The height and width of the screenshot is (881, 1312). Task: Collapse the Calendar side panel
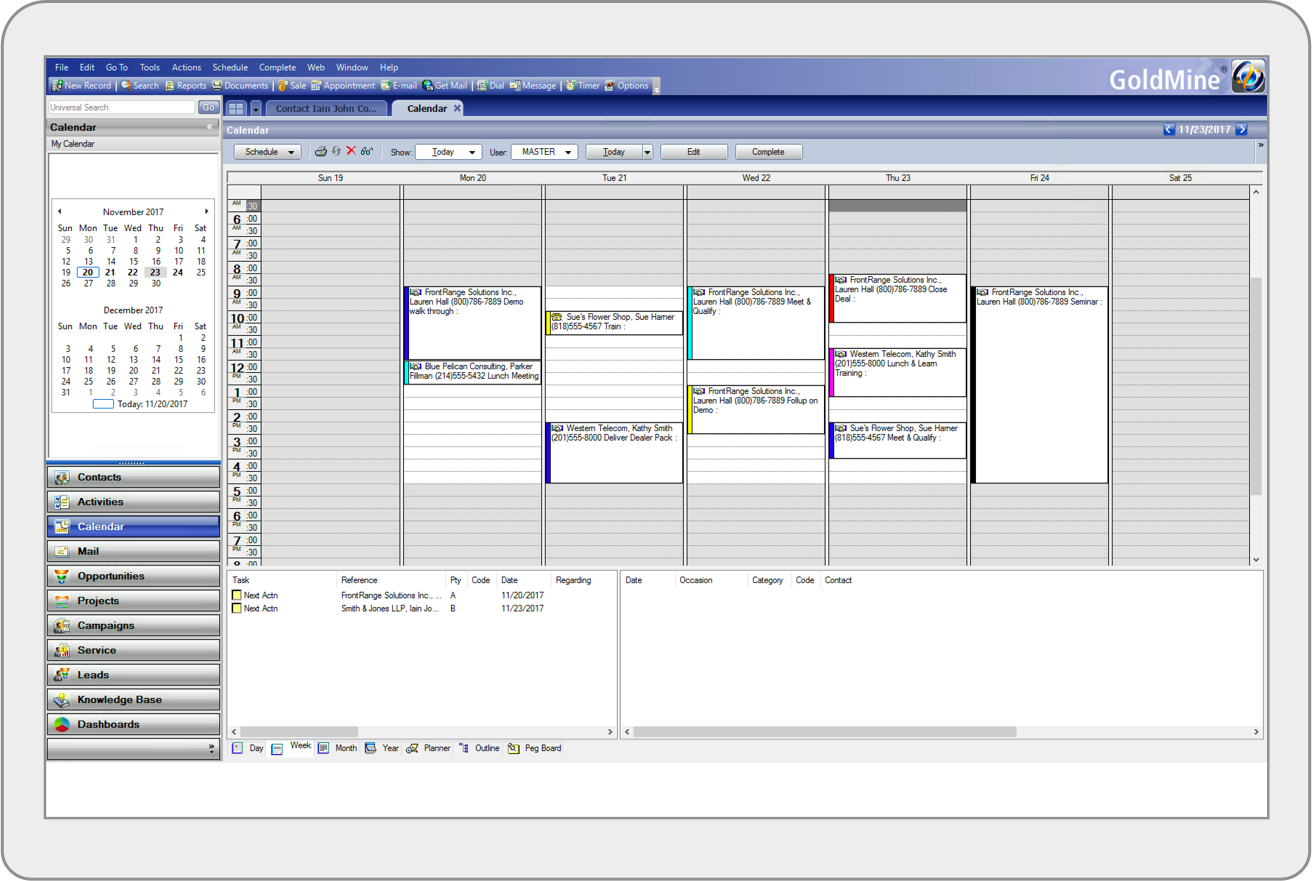point(210,127)
